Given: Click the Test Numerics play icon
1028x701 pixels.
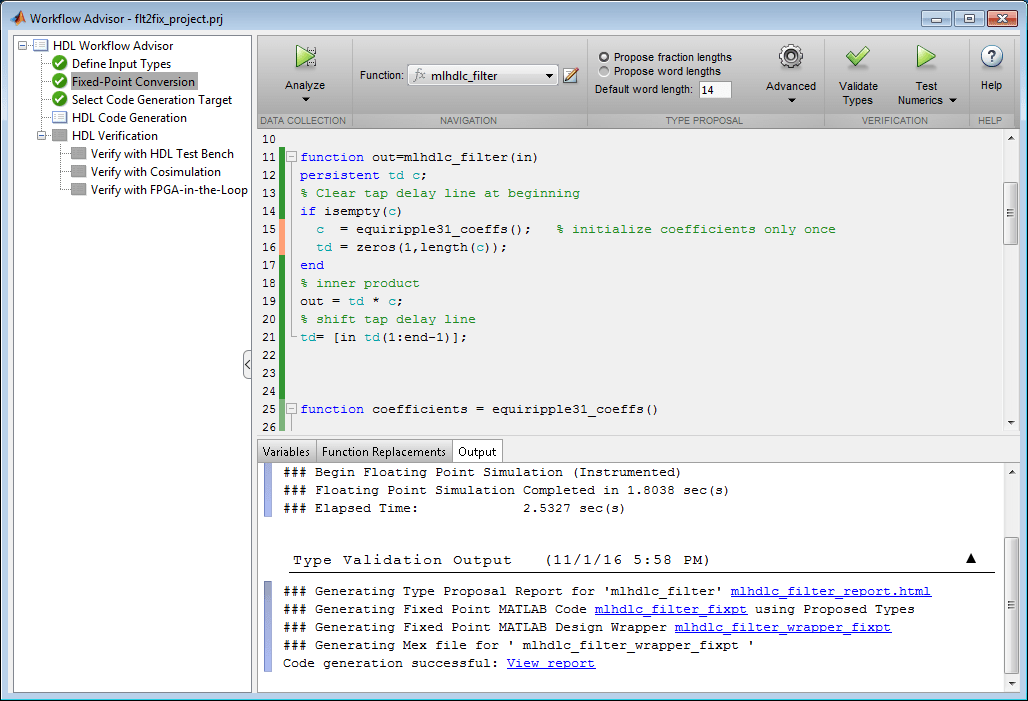Looking at the screenshot, I should coord(926,57).
